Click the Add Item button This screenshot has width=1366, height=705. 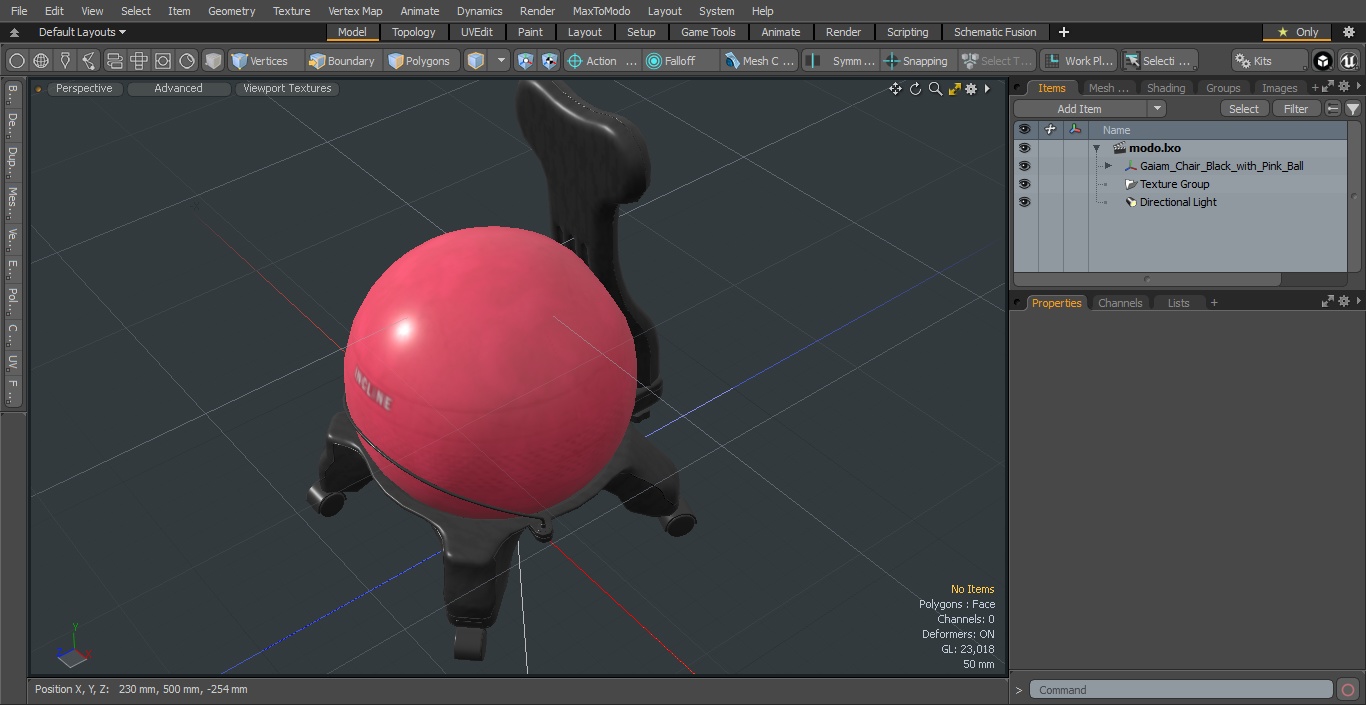pyautogui.click(x=1080, y=109)
